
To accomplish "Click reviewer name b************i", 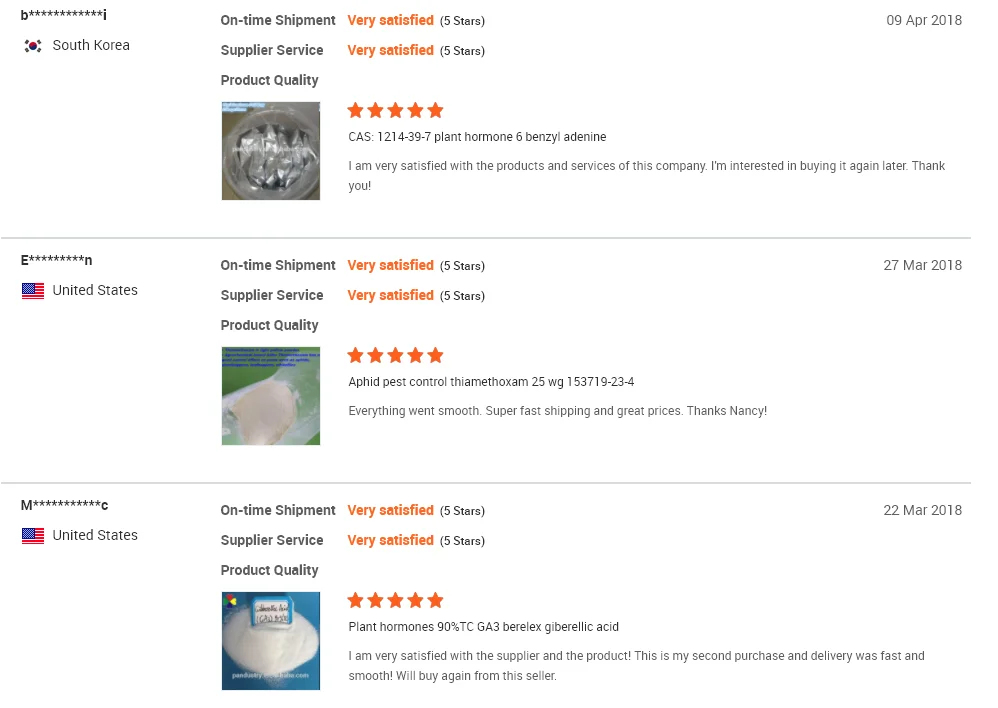I will [64, 15].
